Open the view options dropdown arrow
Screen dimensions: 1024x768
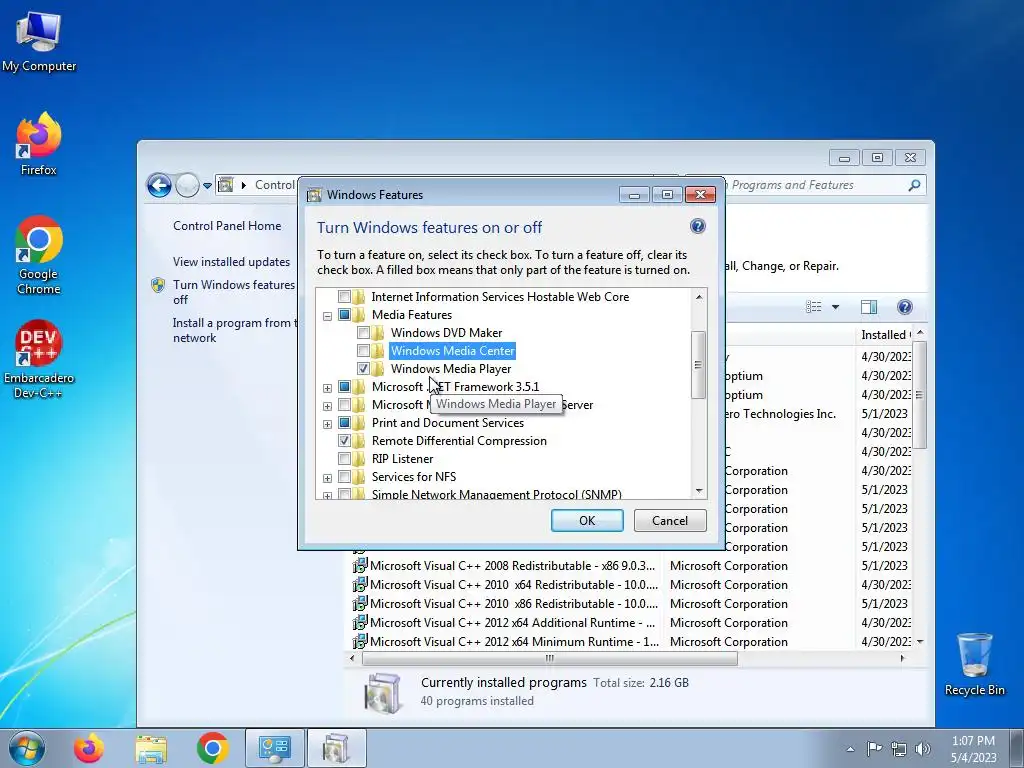tap(835, 307)
